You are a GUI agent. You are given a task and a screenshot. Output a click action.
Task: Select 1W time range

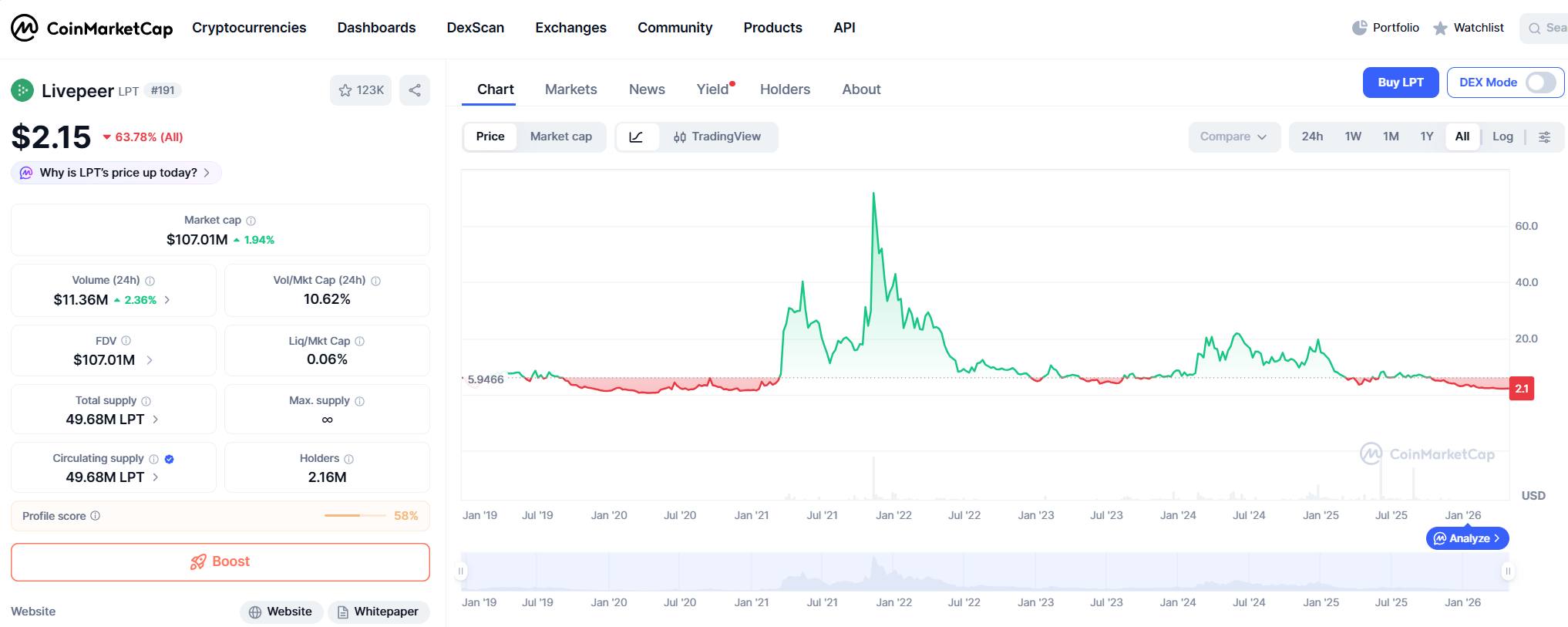point(1354,137)
